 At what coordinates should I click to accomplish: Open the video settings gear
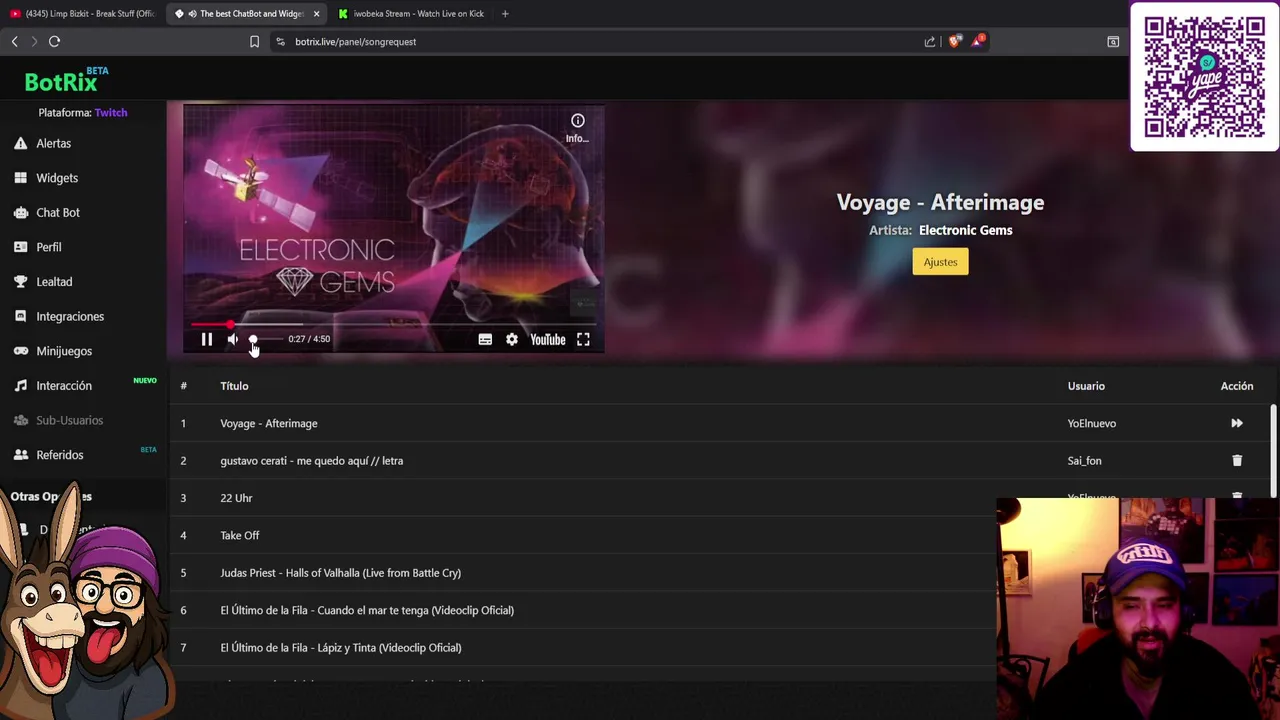(512, 340)
